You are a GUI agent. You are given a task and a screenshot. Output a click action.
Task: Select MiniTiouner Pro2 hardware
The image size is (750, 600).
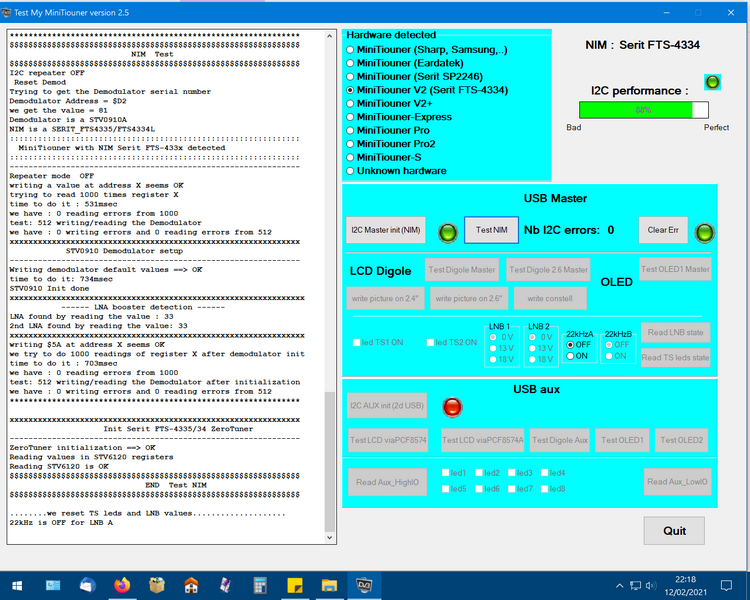click(x=391, y=144)
